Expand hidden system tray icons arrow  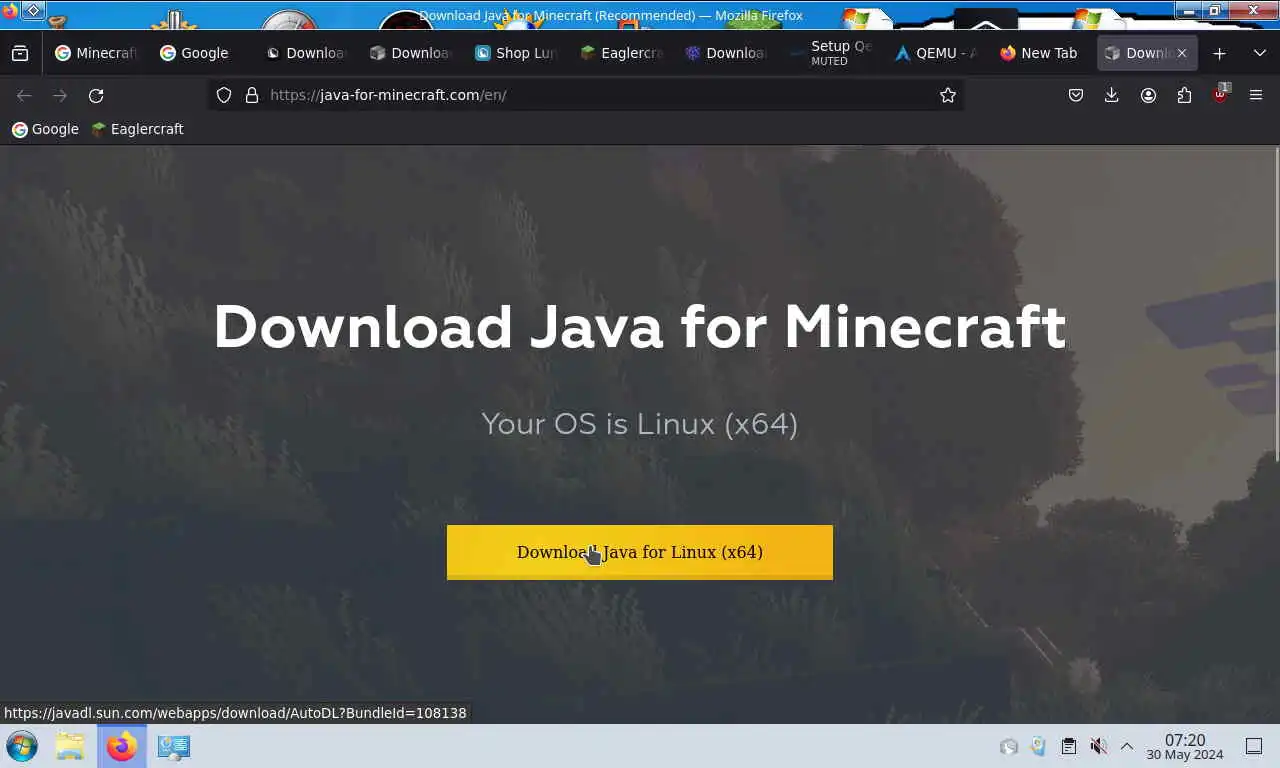tap(1126, 746)
